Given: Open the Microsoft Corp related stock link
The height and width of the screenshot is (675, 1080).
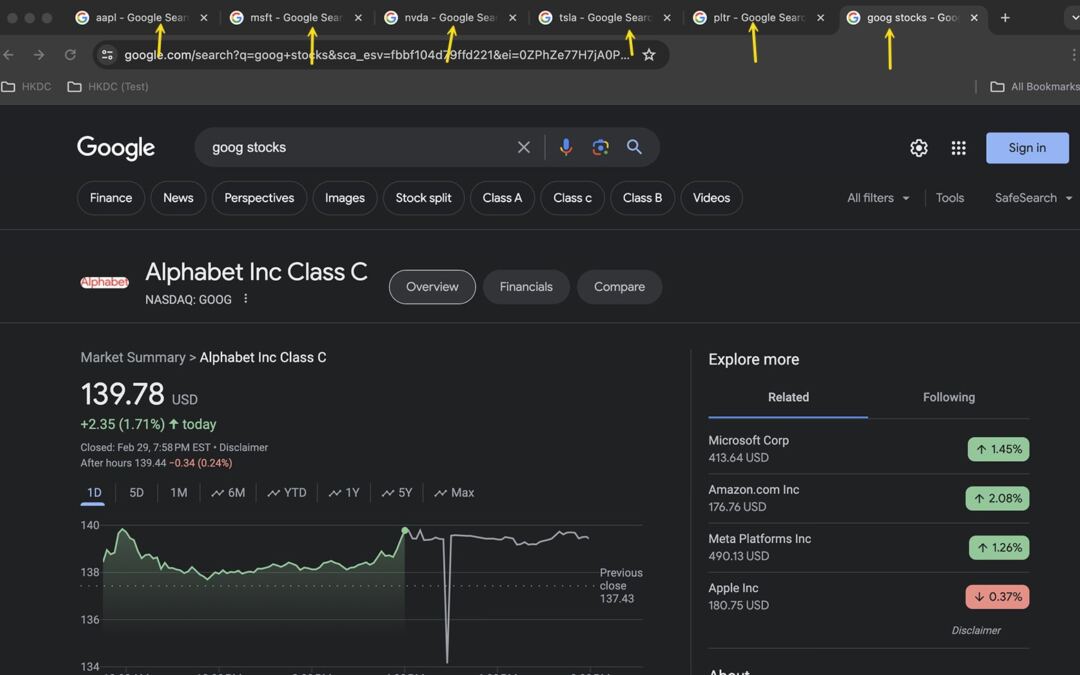Looking at the screenshot, I should [748, 440].
